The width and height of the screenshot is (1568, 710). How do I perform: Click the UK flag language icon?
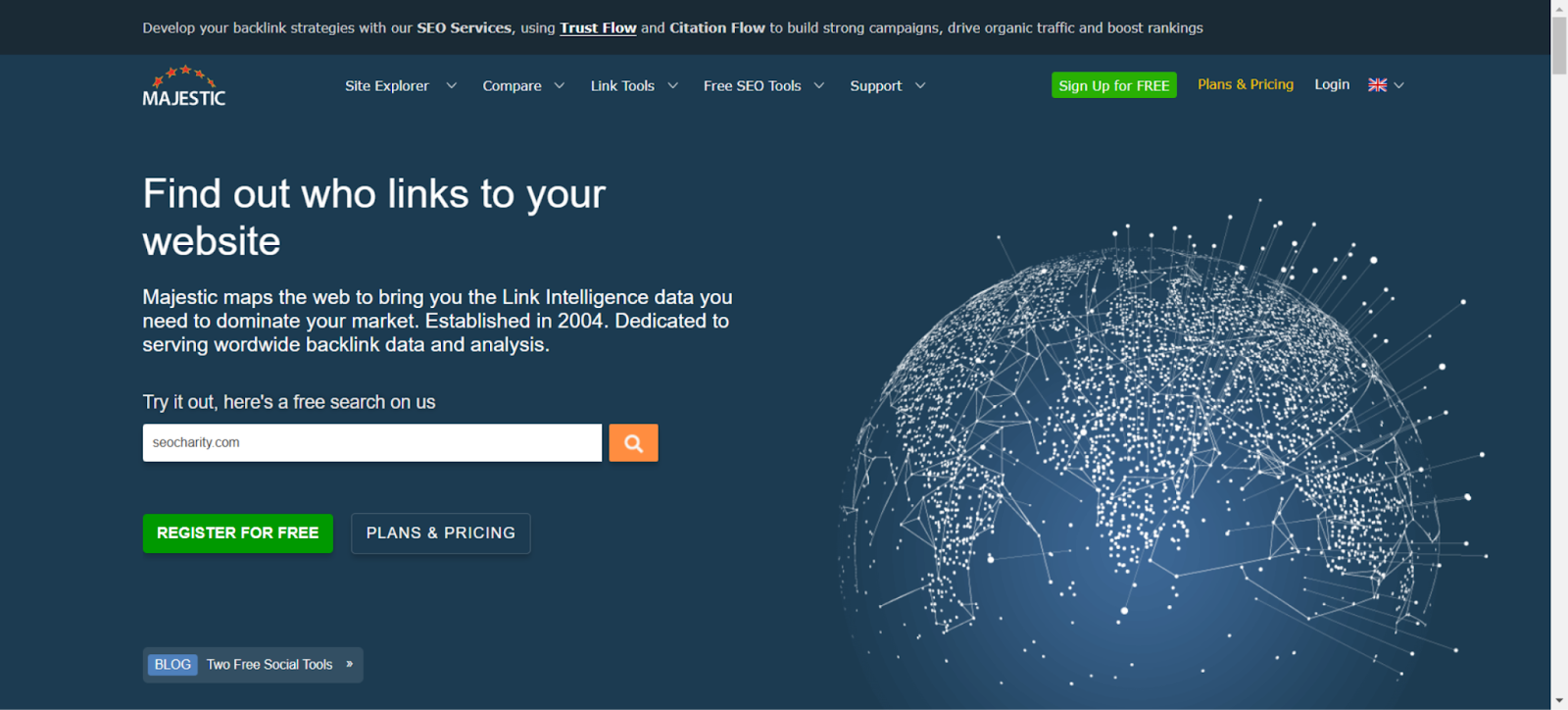click(x=1377, y=85)
